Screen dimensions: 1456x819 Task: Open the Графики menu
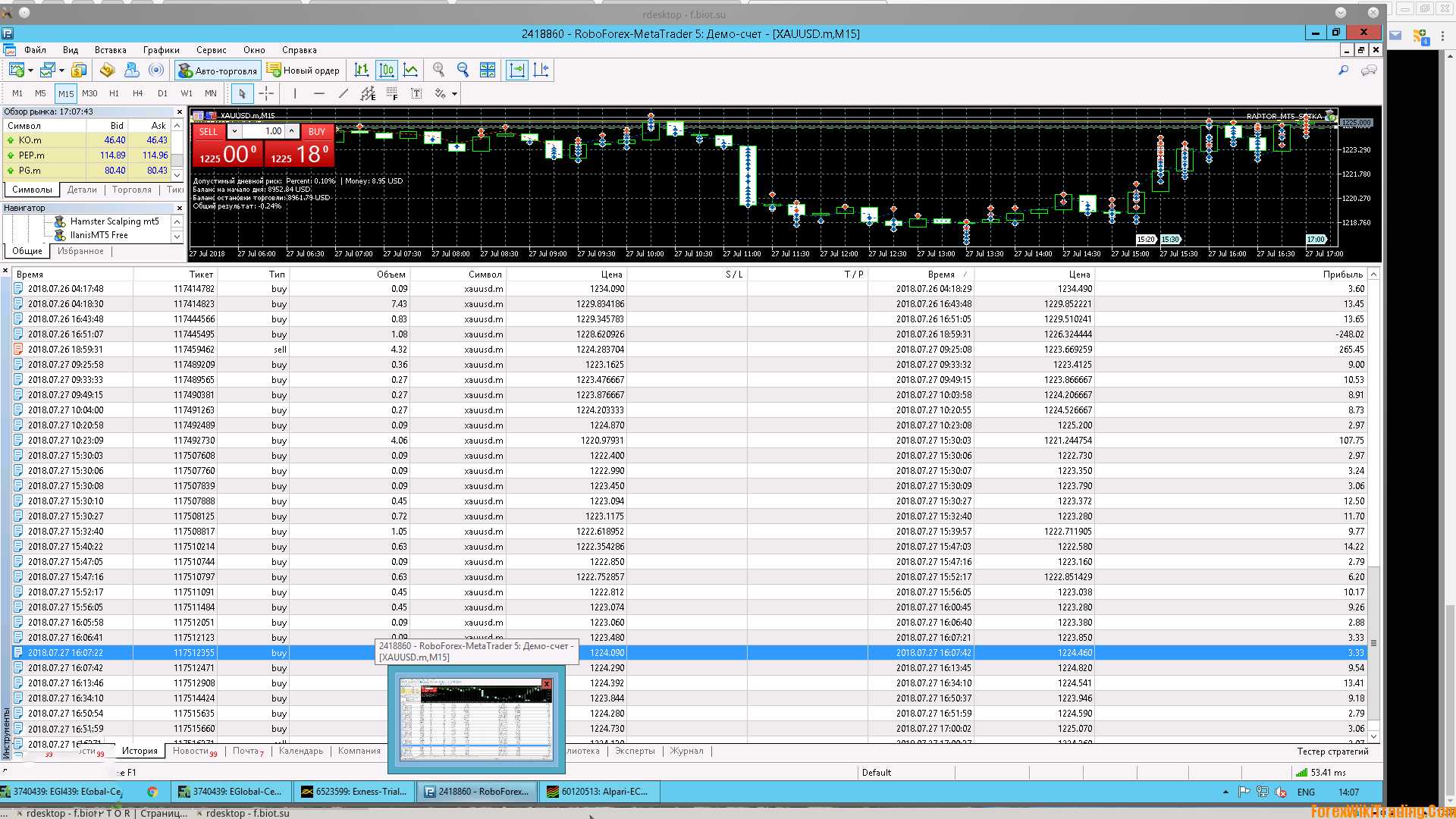(x=161, y=50)
